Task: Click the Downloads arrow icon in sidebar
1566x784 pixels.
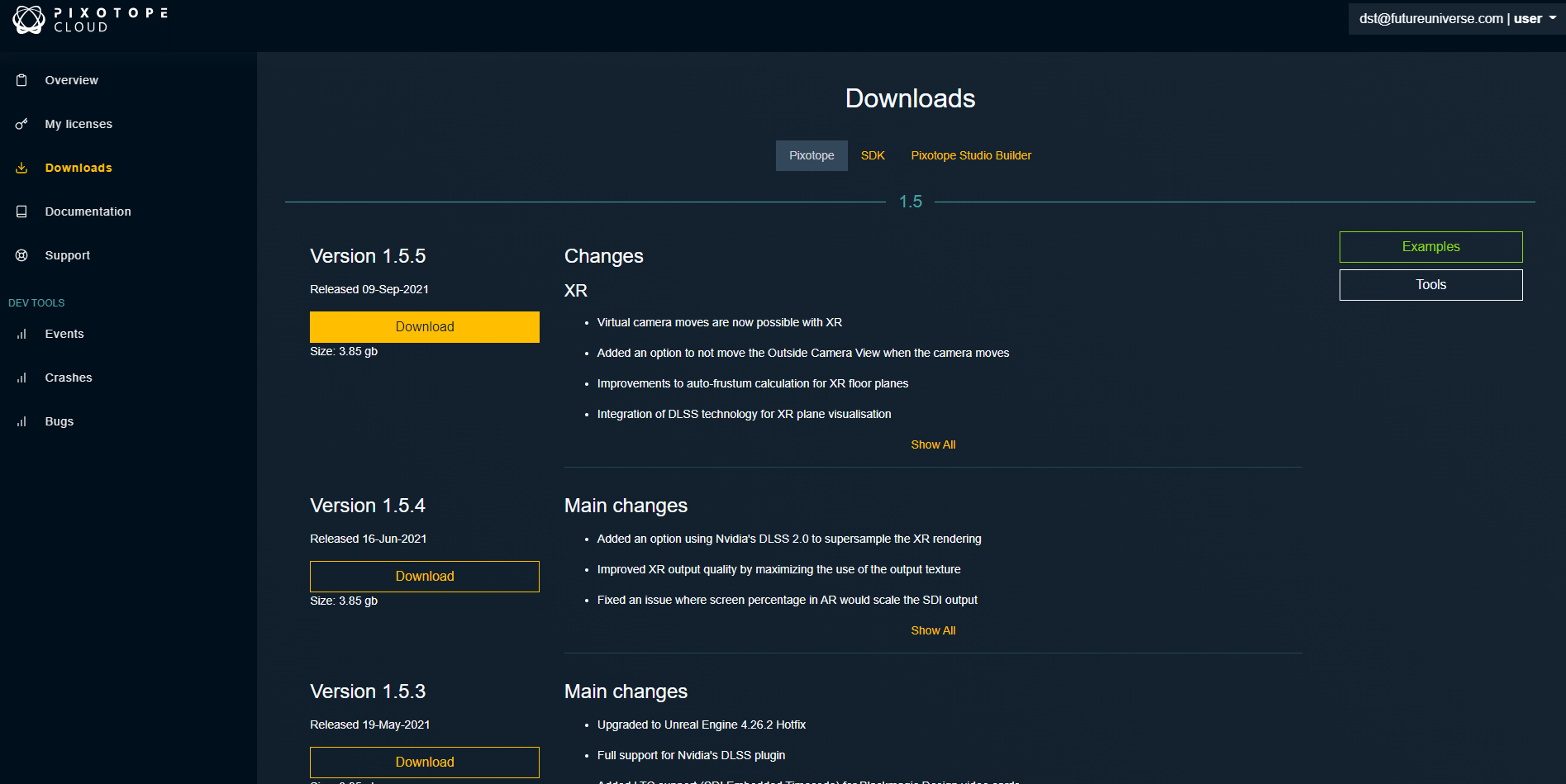Action: pyautogui.click(x=21, y=168)
